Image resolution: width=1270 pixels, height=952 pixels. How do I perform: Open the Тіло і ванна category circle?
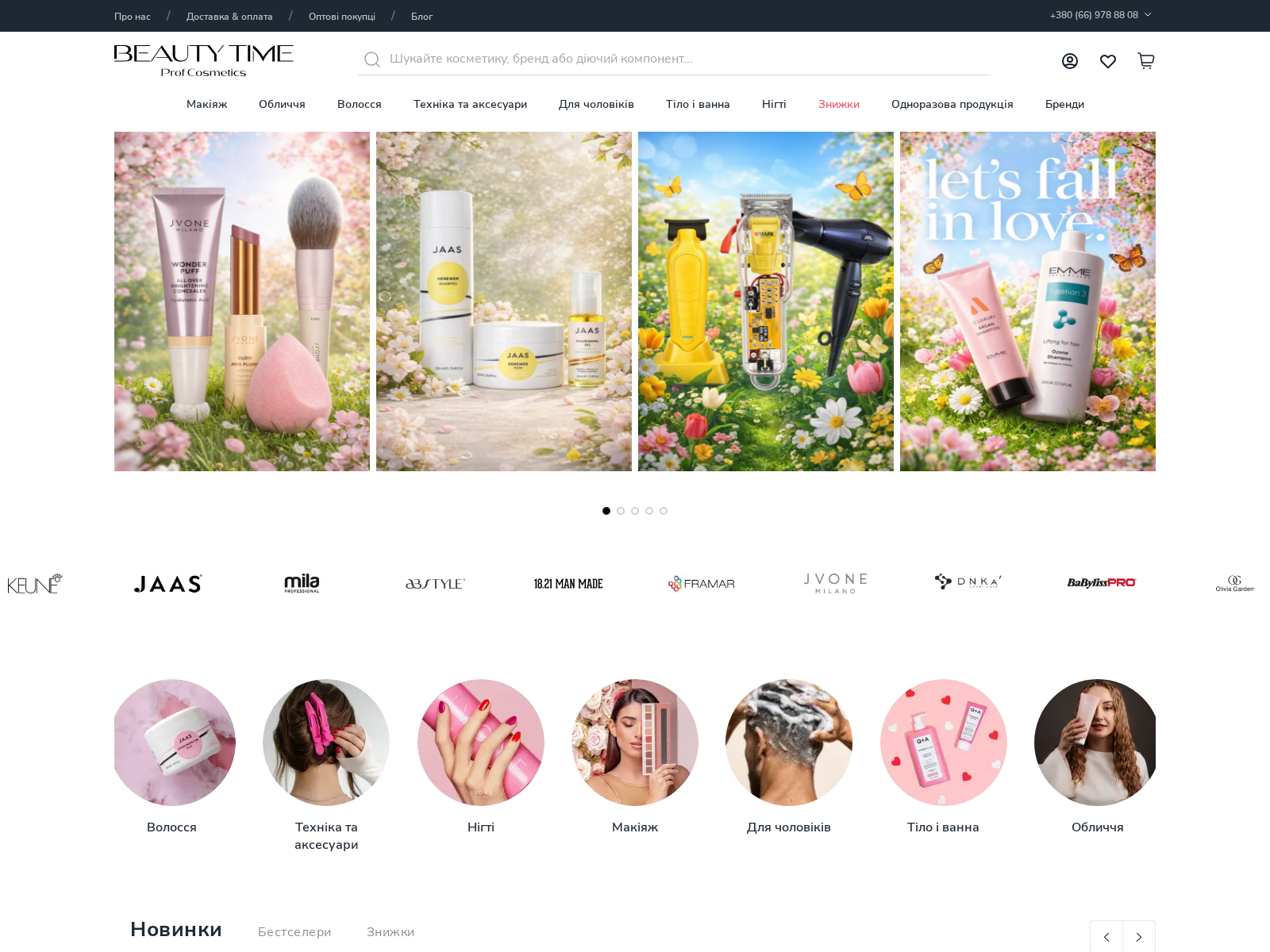(944, 743)
